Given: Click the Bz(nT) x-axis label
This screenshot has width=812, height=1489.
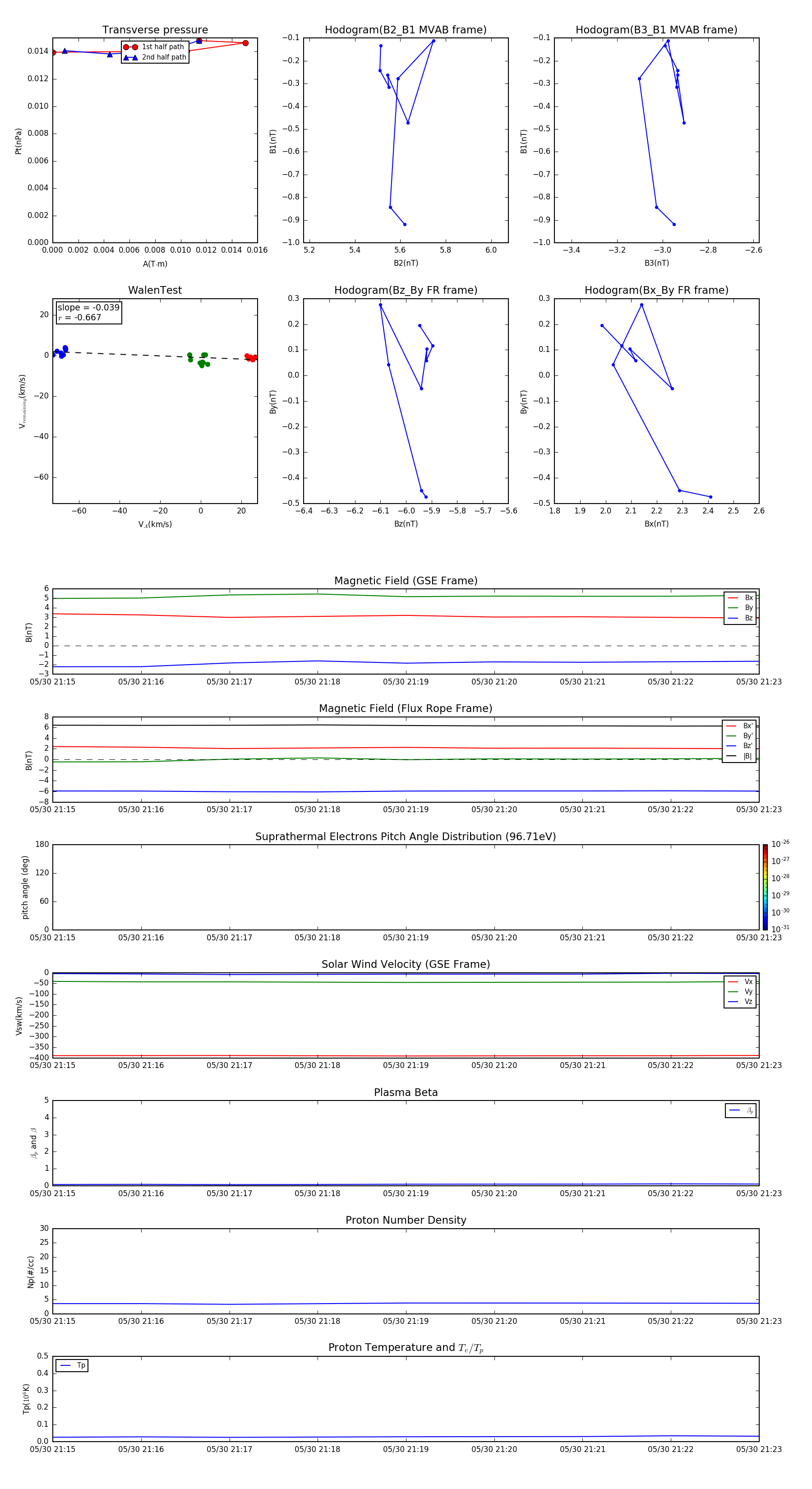Looking at the screenshot, I should click(x=406, y=524).
